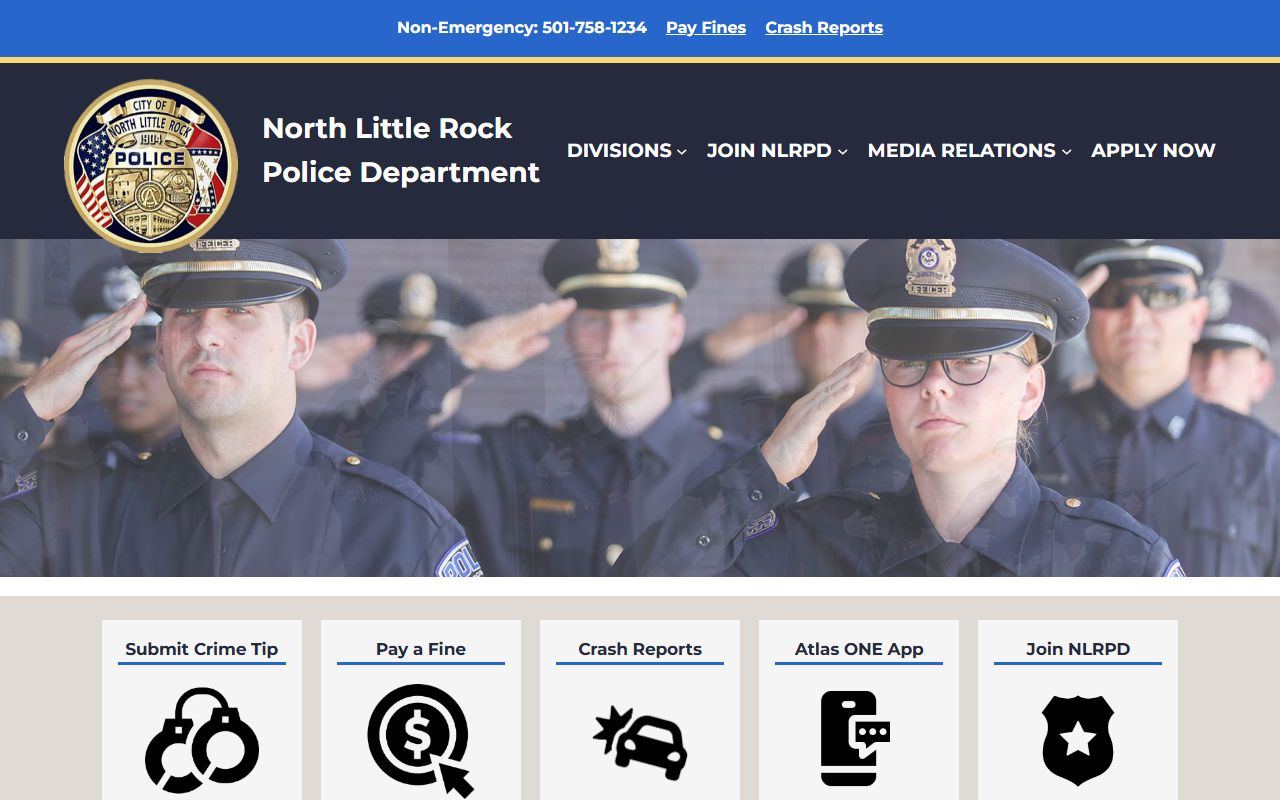The image size is (1280, 800).
Task: Expand the Divisions menu chevron
Action: tap(682, 152)
